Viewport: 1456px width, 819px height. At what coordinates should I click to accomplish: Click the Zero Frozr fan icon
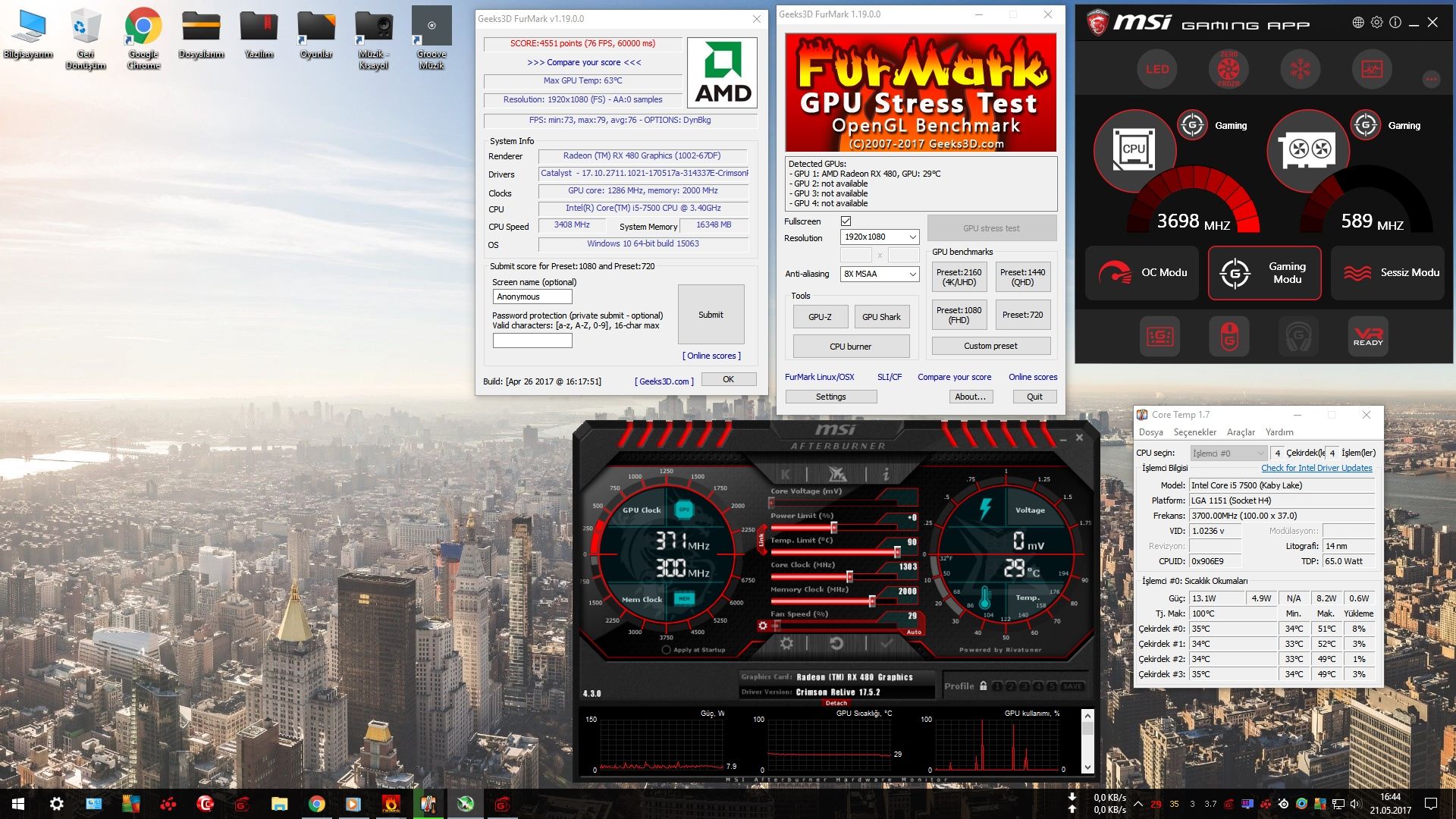[x=1228, y=69]
